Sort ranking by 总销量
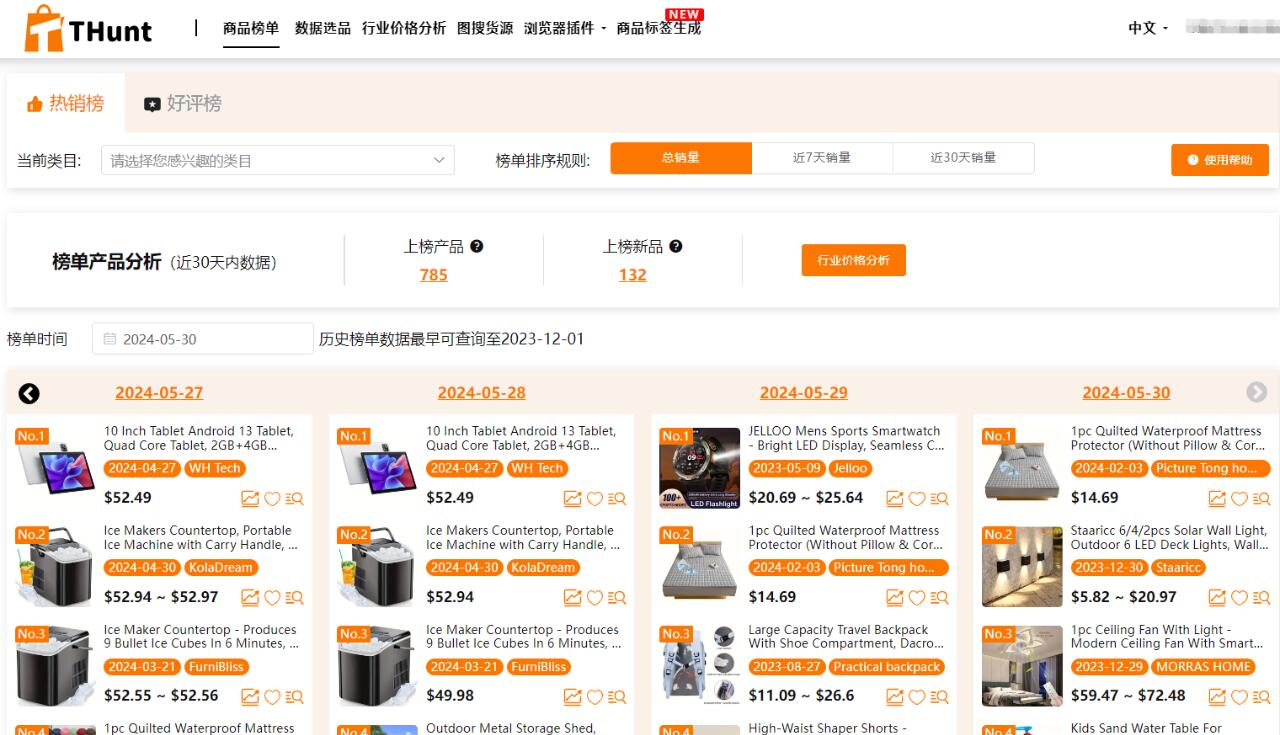The image size is (1280, 735). click(x=681, y=158)
